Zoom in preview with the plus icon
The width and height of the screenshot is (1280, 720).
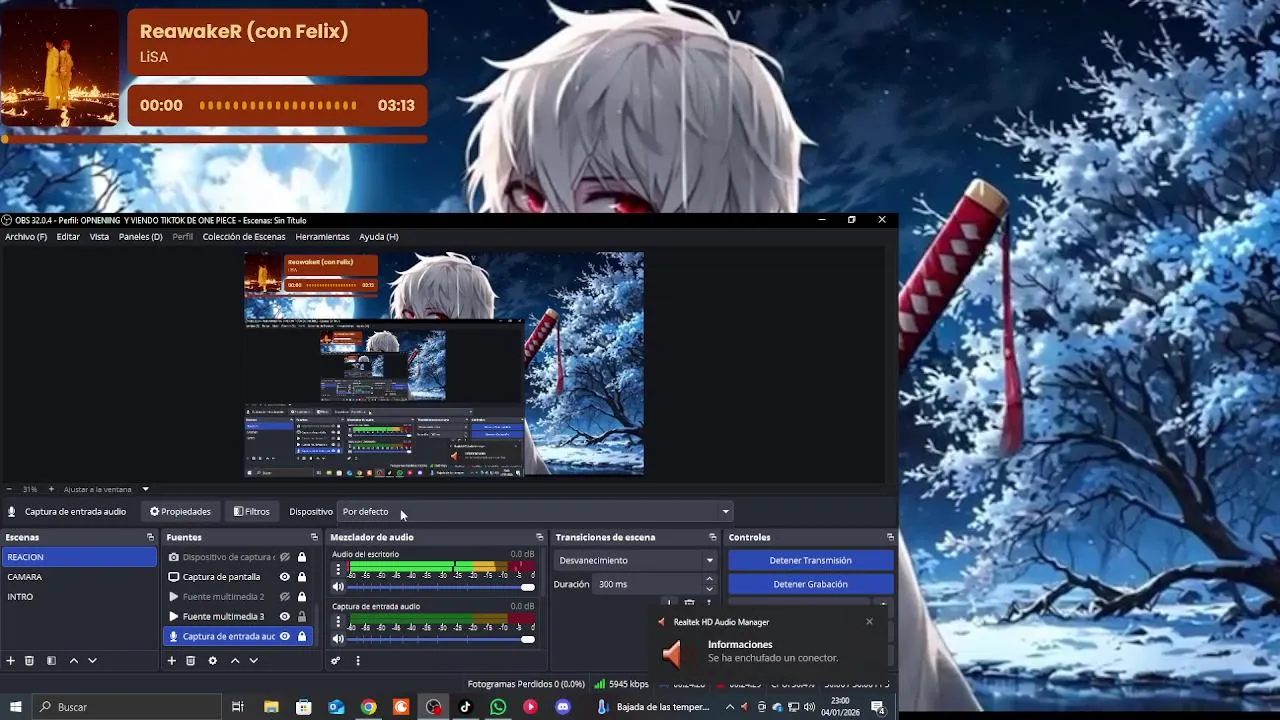[x=51, y=489]
